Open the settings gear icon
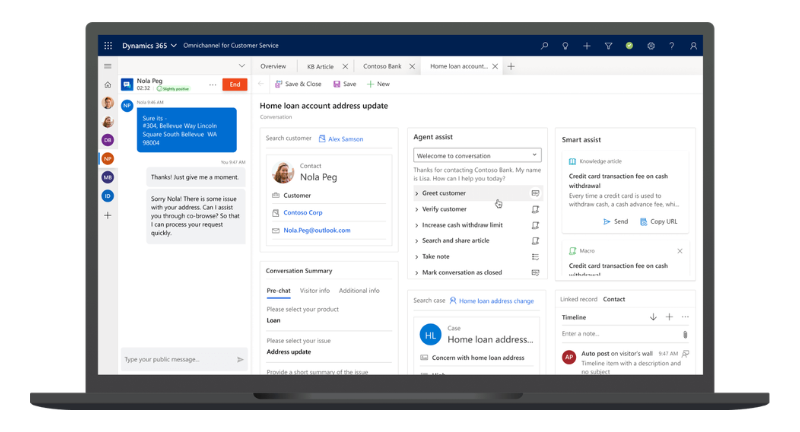This screenshot has width=800, height=432. [651, 45]
